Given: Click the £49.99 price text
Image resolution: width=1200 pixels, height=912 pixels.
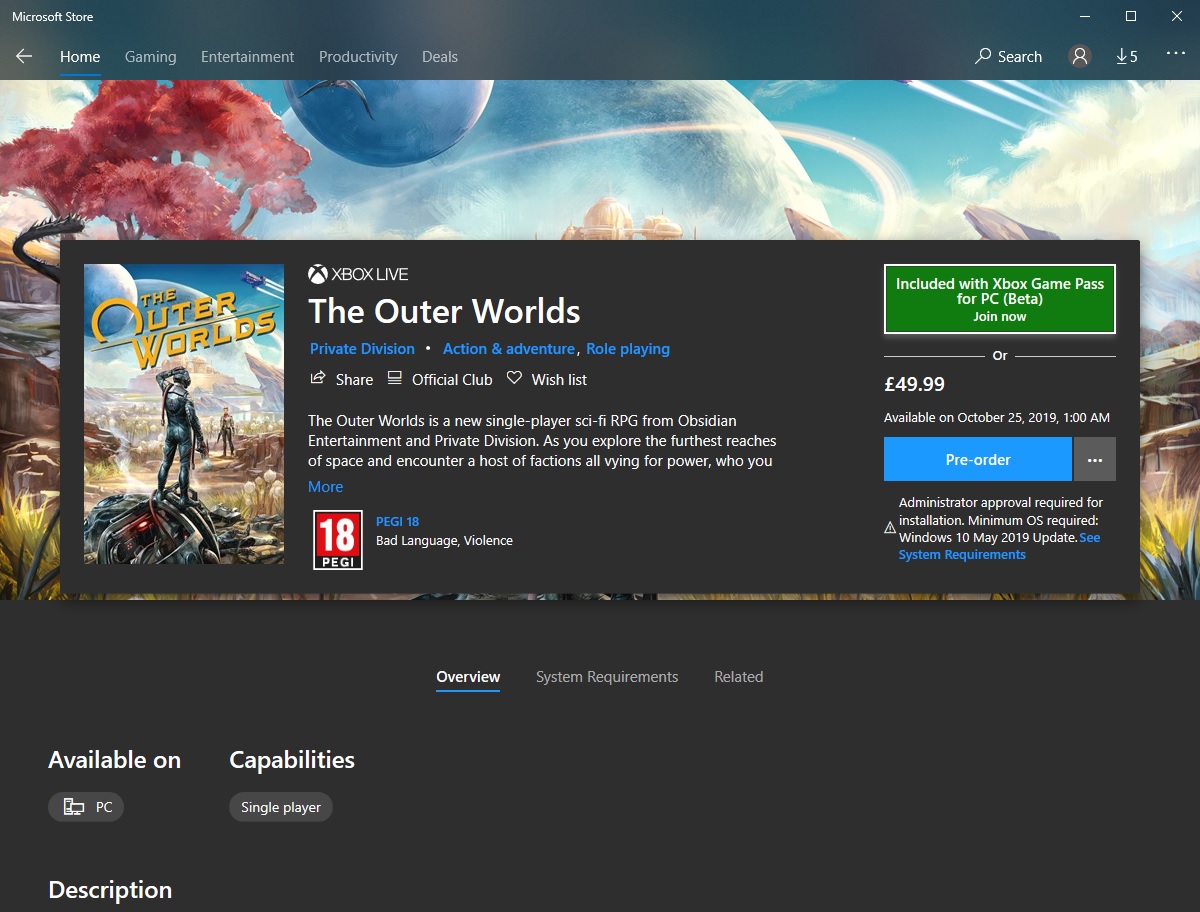Looking at the screenshot, I should [x=915, y=384].
